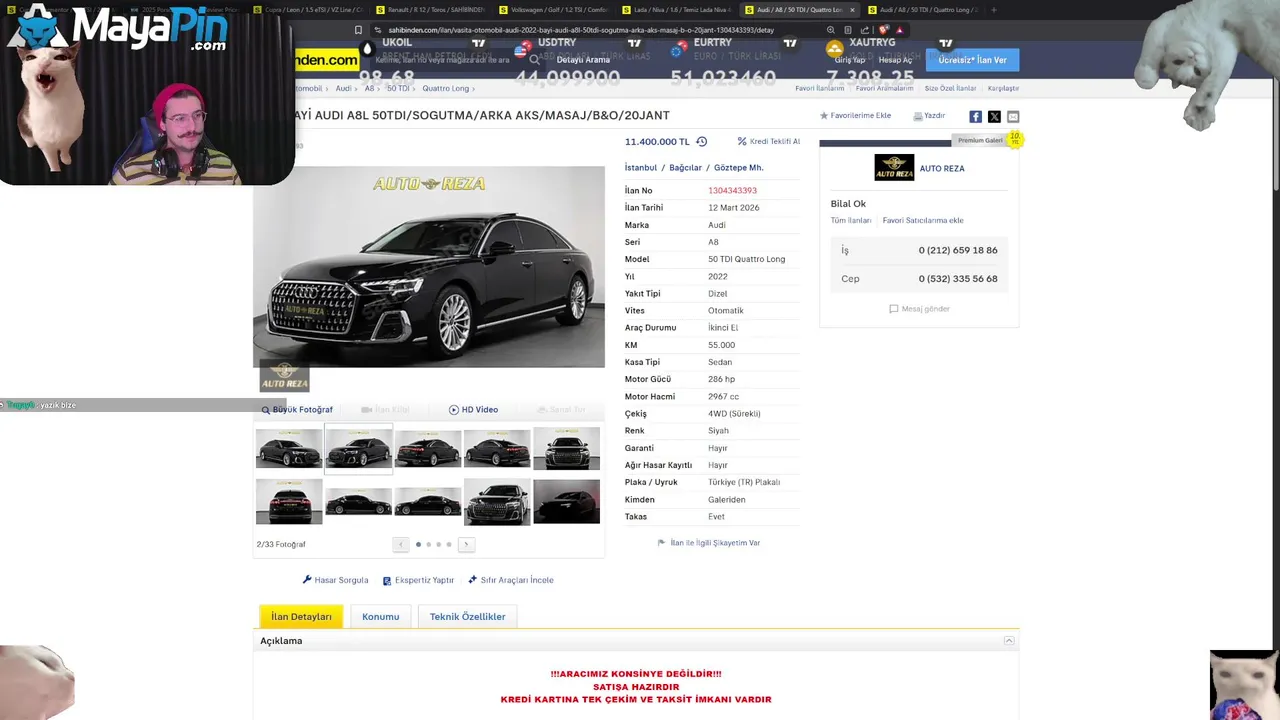Click Ücretsiz İlan Ver button
The height and width of the screenshot is (720, 1280).
(972, 60)
